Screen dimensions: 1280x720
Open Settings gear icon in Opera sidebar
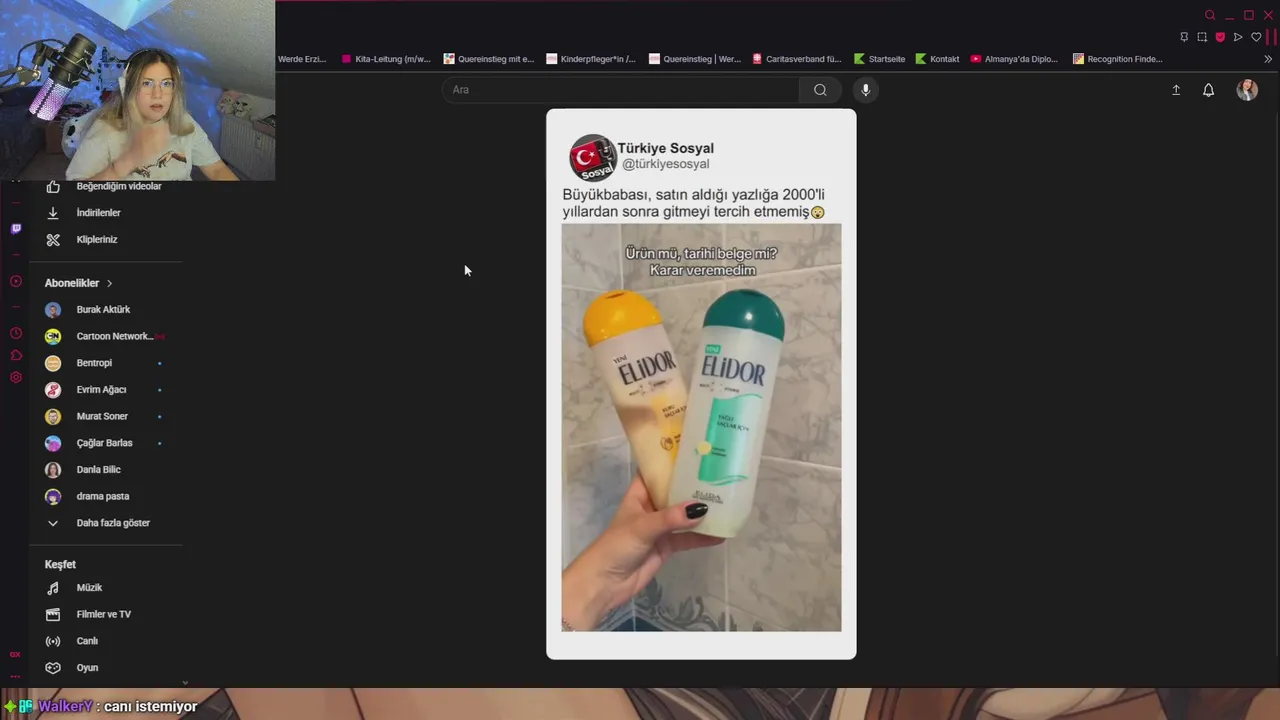[15, 377]
